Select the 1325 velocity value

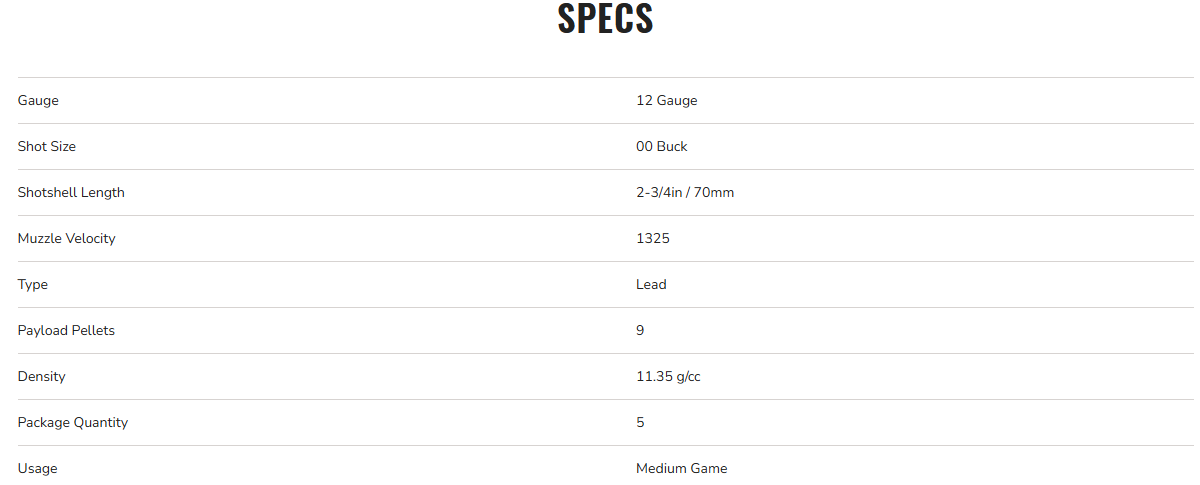(x=652, y=238)
